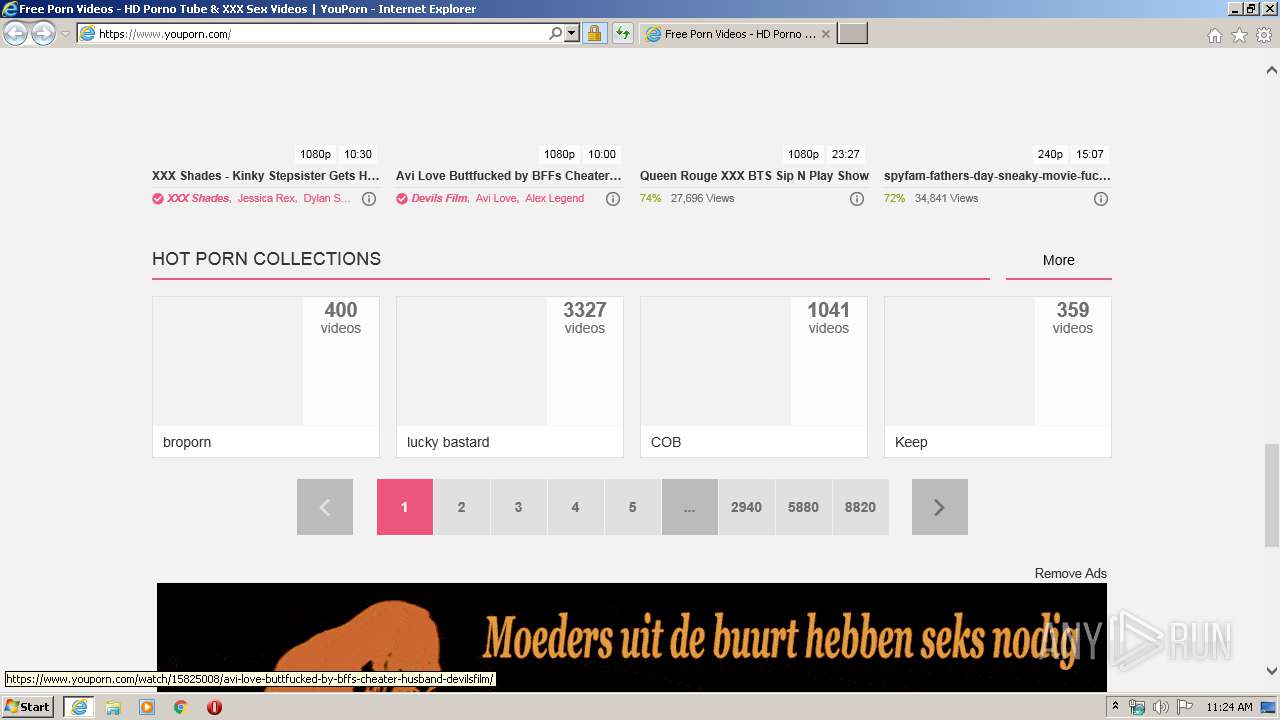Open the spyfam-fathers-day video title
Image resolution: width=1280 pixels, height=720 pixels.
coord(997,176)
